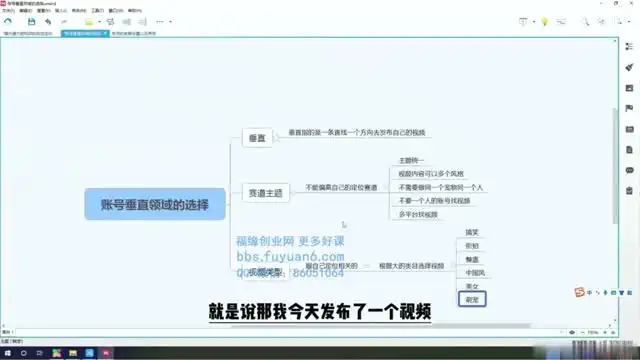Select the 主题统一 subtopic
This screenshot has height=360, width=640.
coord(411,161)
